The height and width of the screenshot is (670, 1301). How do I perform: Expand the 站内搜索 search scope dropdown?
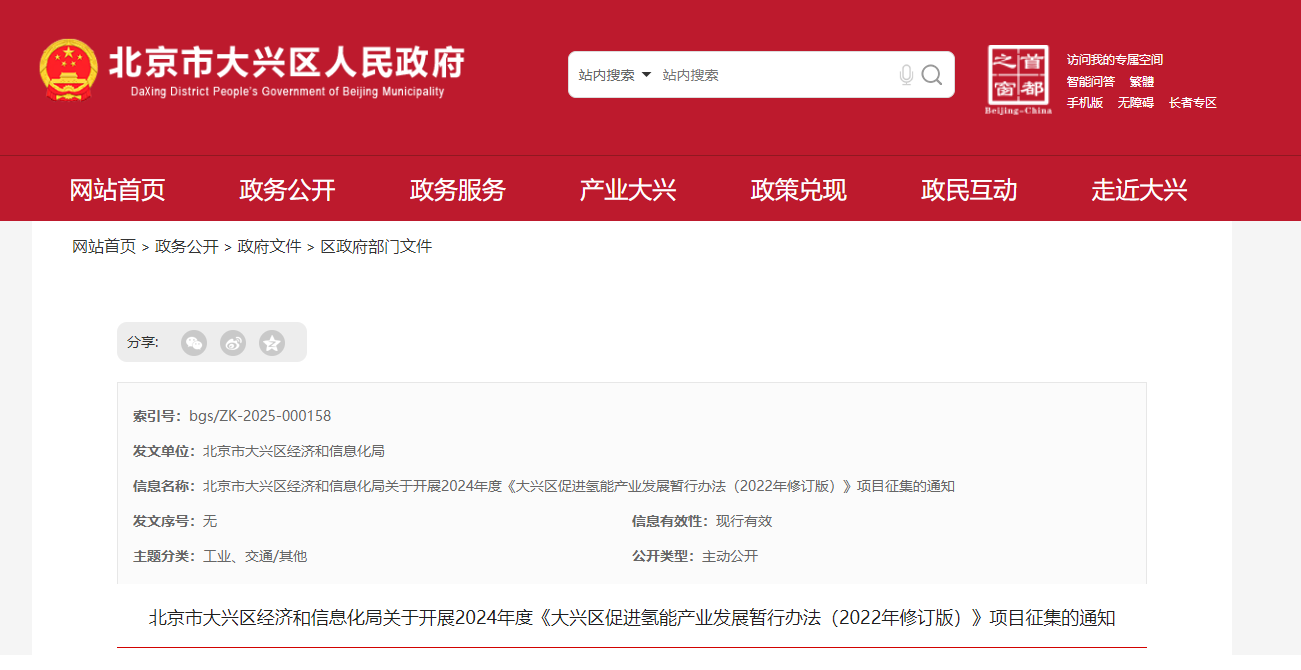pyautogui.click(x=614, y=75)
